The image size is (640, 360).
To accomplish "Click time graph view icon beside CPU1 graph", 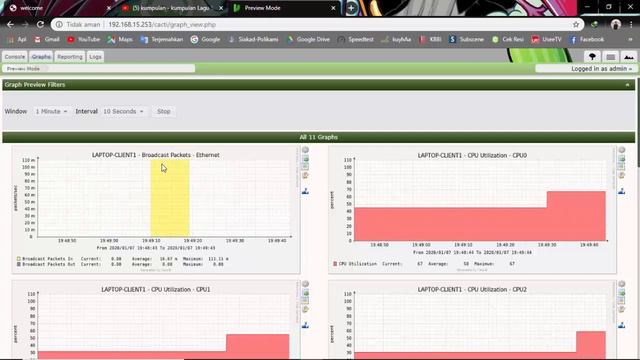I will [305, 300].
